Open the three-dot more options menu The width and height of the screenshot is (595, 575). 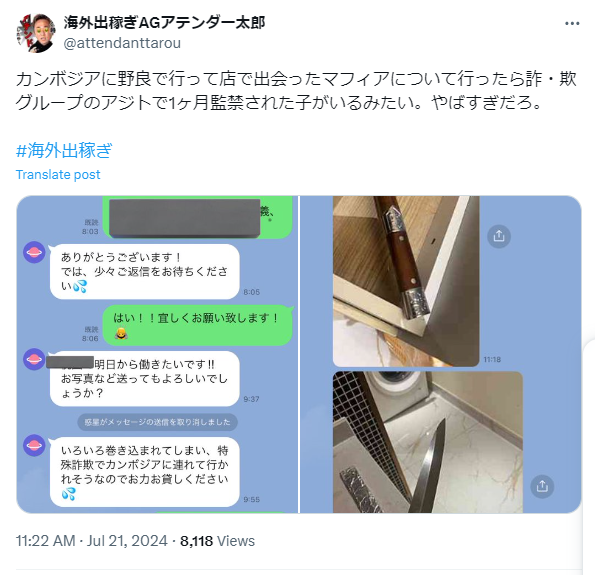[572, 24]
